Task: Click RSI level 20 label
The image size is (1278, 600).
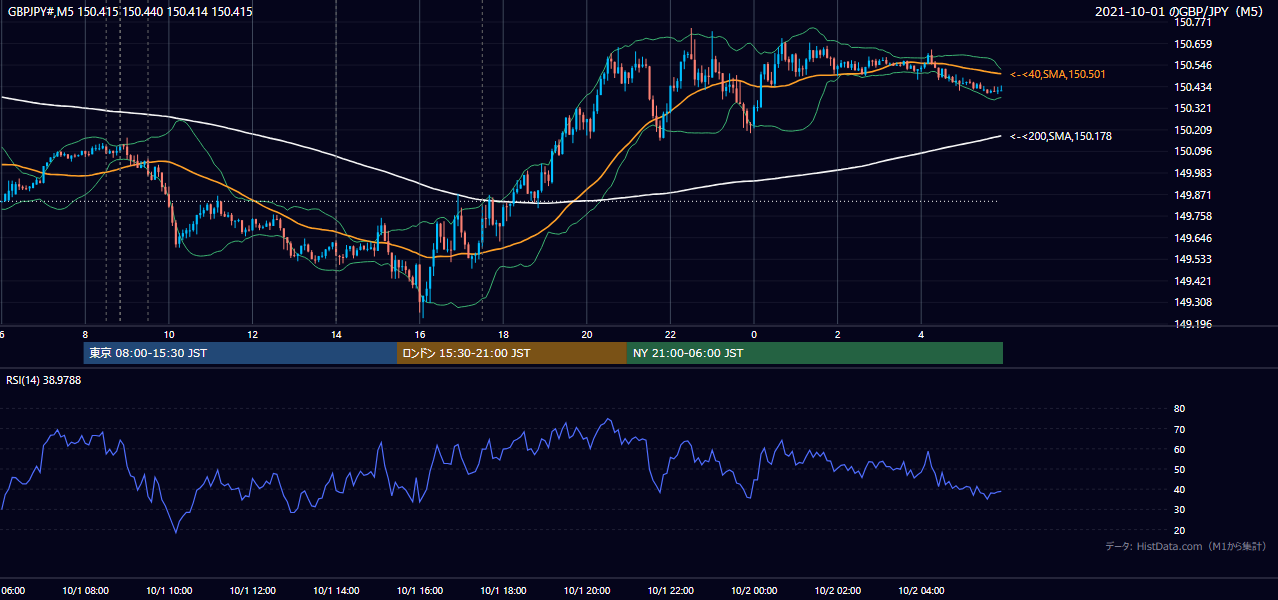Action: click(x=1179, y=530)
